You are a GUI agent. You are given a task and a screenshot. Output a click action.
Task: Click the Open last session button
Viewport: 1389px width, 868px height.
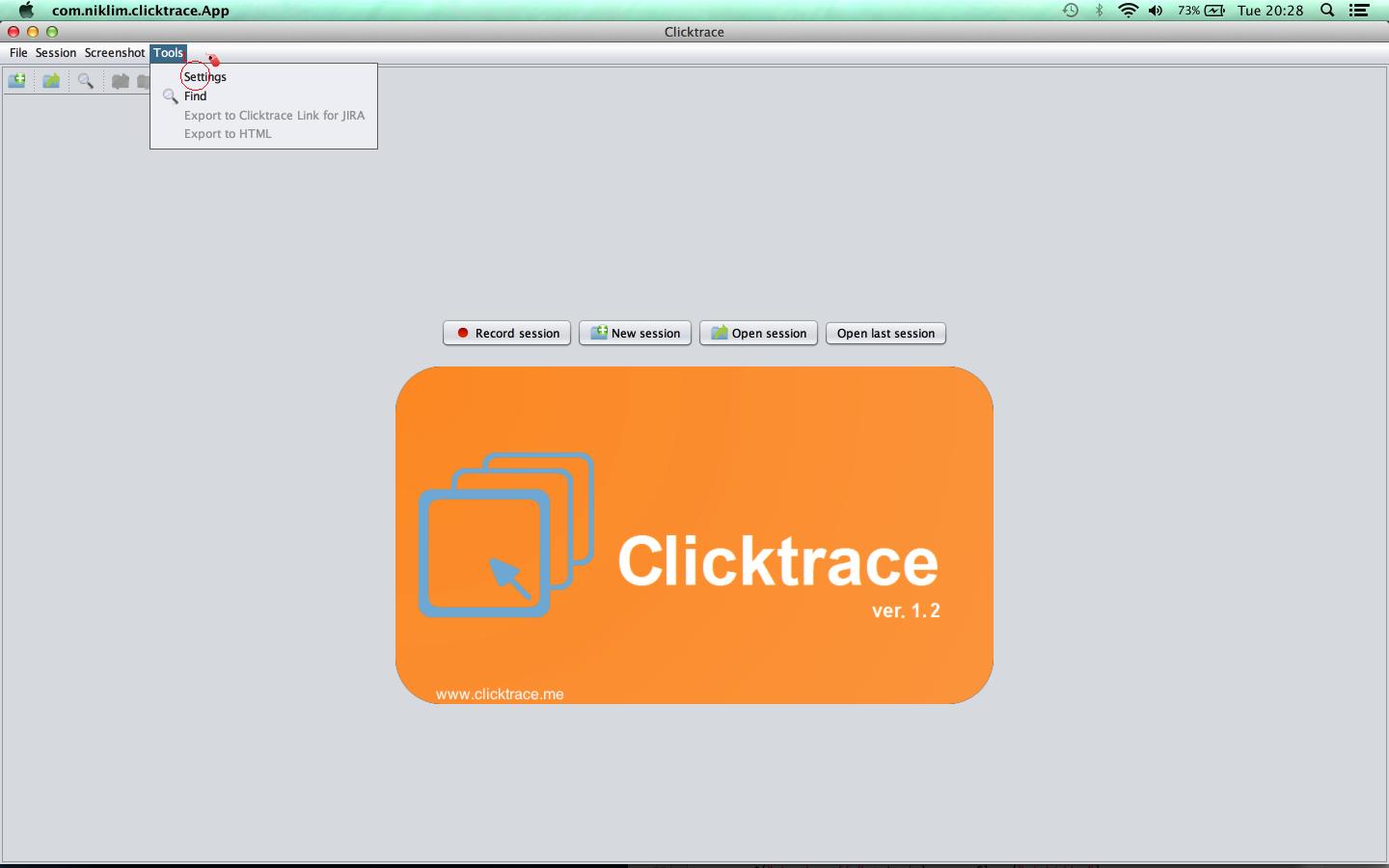point(885,333)
